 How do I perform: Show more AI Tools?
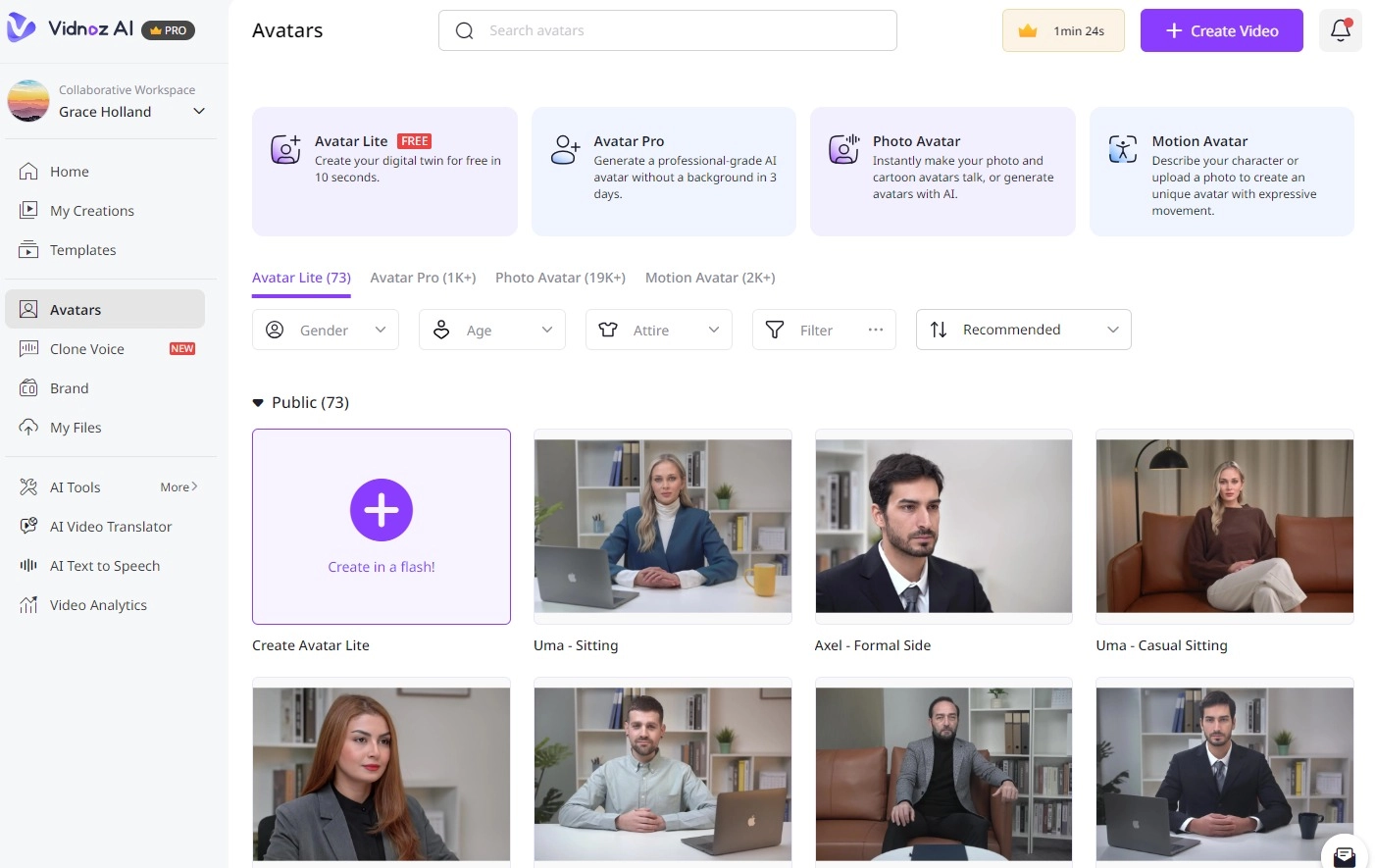click(x=178, y=487)
